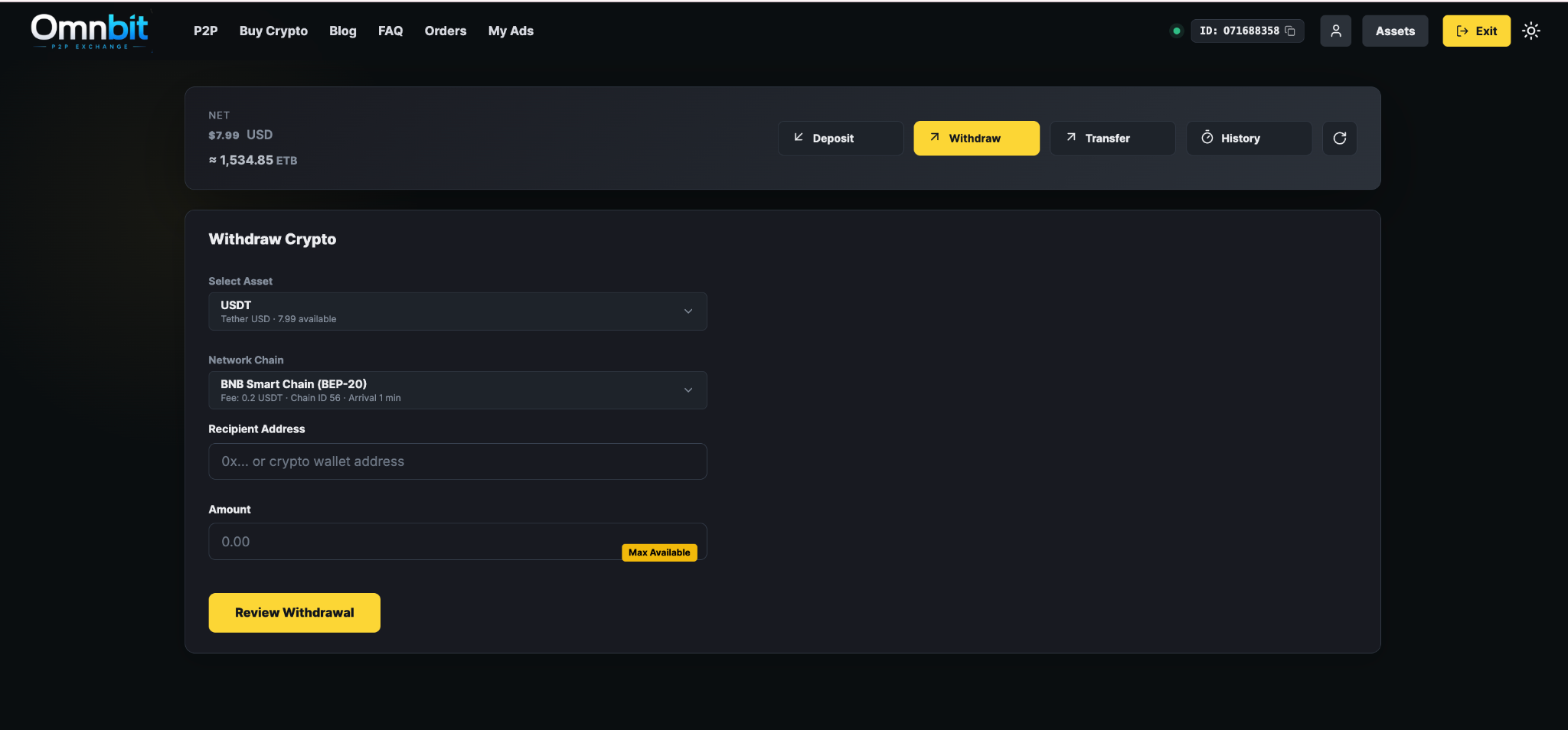
Task: Open My Ads page
Action: click(x=511, y=31)
